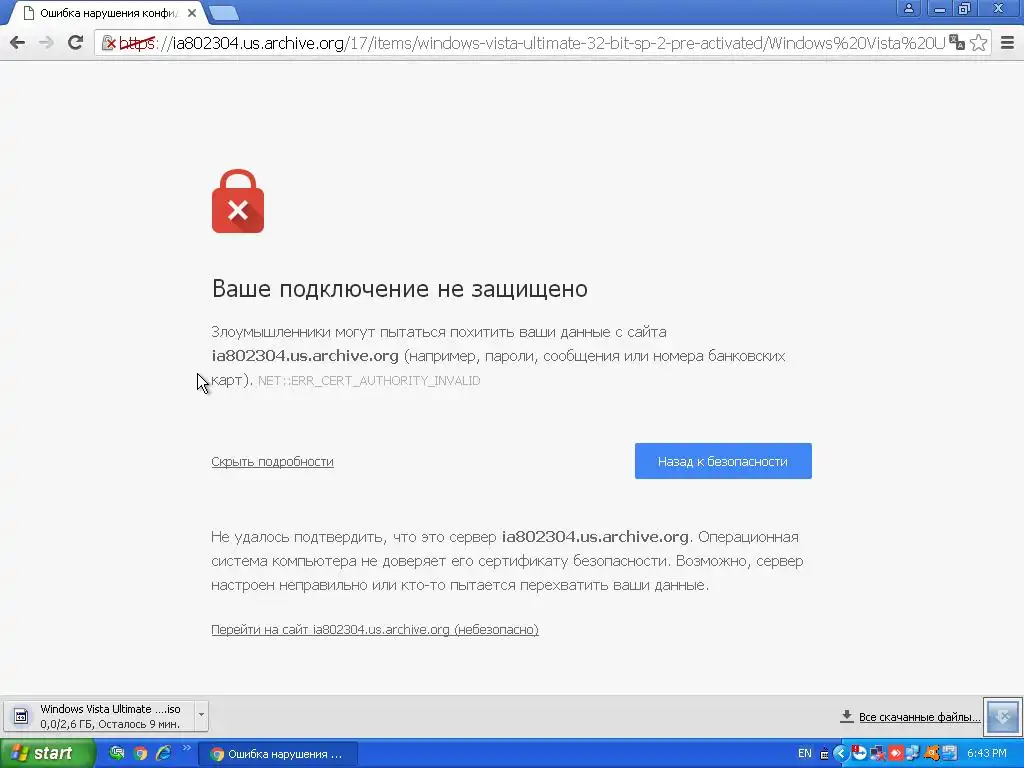Open a new tab
This screenshot has width=1024, height=768.
[224, 13]
